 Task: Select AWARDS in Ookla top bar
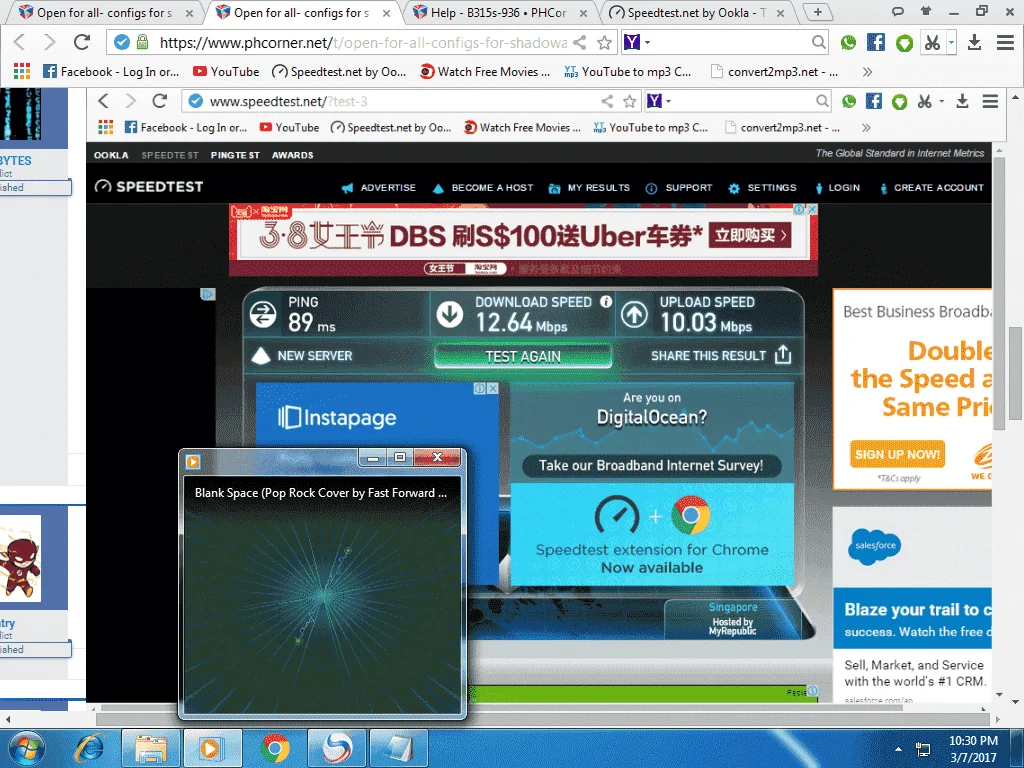click(x=293, y=155)
